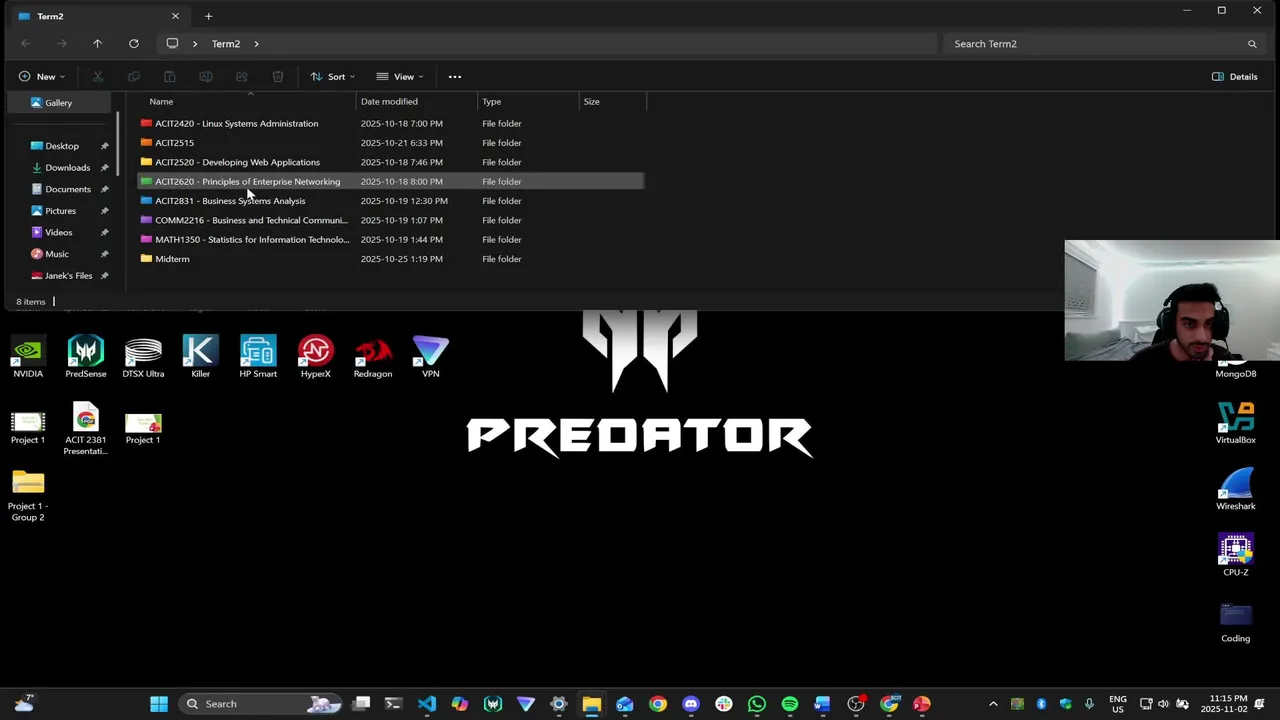This screenshot has height=720, width=1280.
Task: Select ACIT2831 Business Systems Analysis folder
Action: pyautogui.click(x=390, y=201)
